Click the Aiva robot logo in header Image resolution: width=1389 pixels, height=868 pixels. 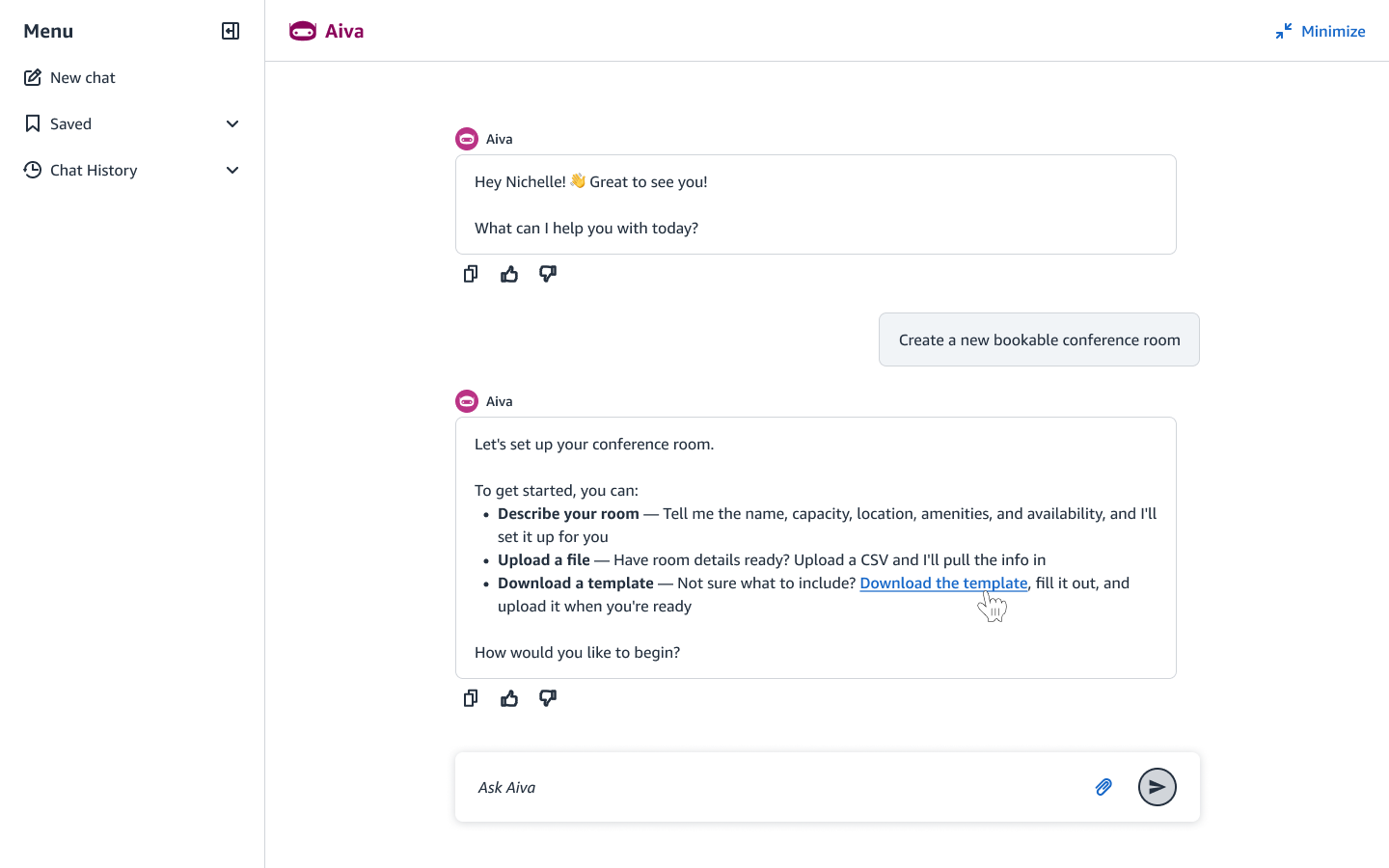point(303,31)
